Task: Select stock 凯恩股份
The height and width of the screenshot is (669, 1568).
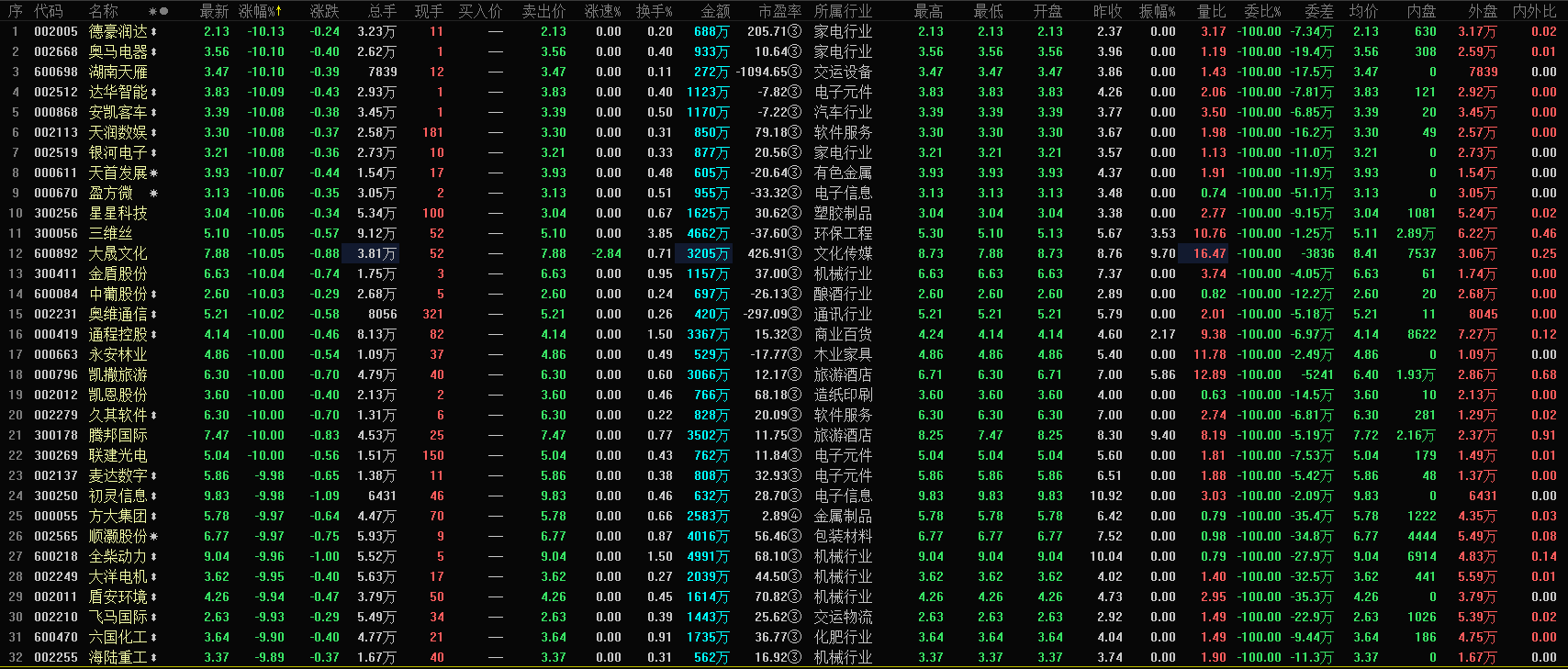Action: pos(118,395)
